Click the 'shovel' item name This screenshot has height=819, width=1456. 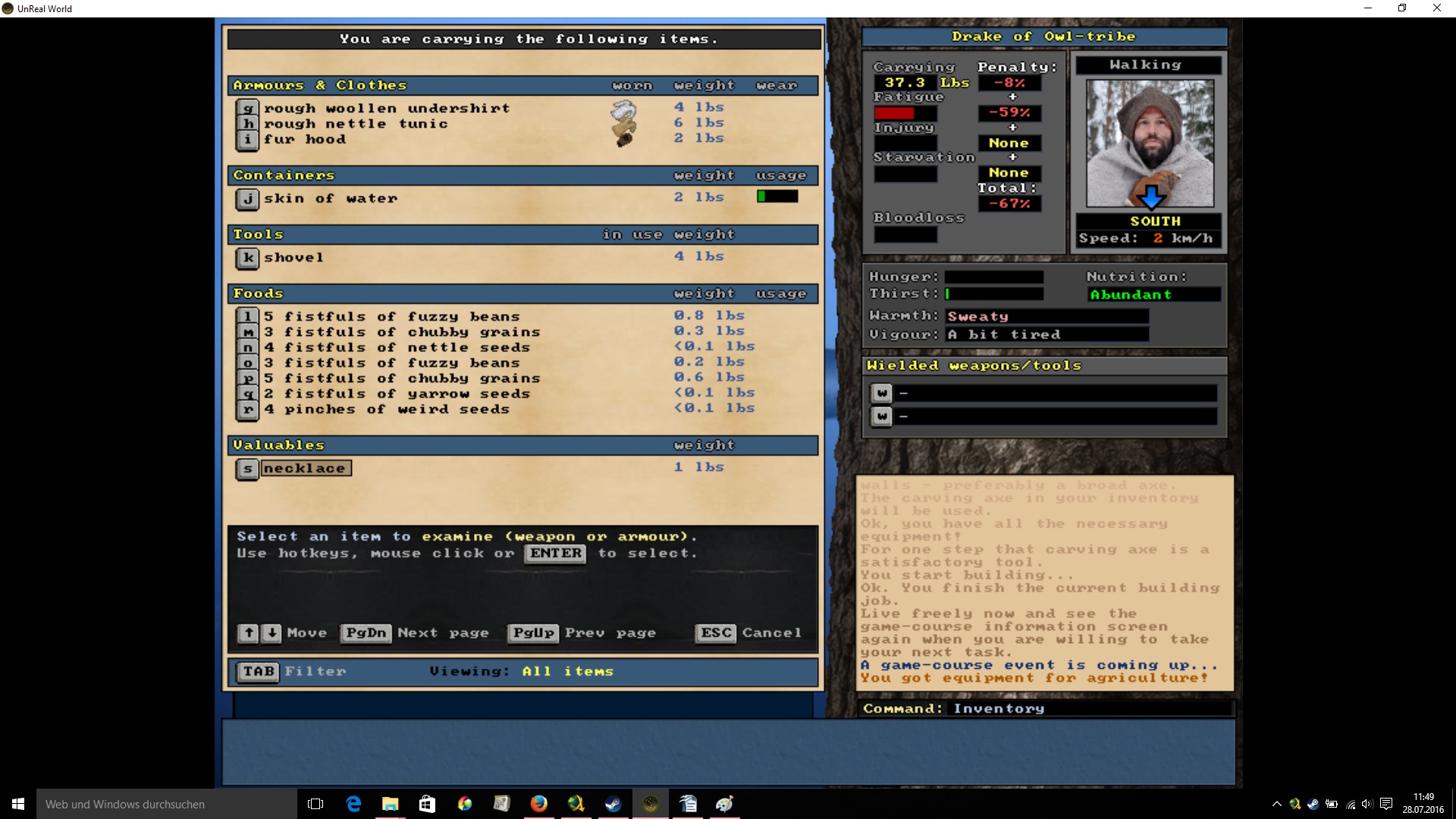[293, 258]
